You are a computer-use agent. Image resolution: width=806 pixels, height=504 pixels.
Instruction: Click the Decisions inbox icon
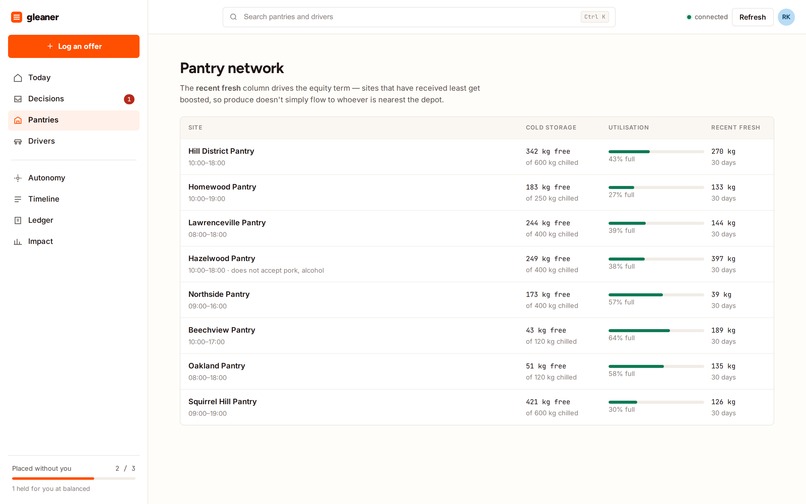click(x=17, y=99)
